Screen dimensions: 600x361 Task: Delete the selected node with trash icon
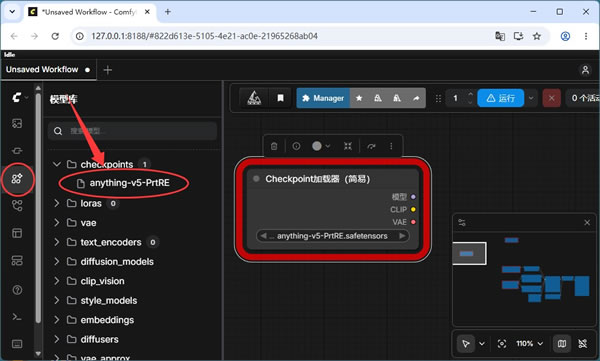coord(274,146)
